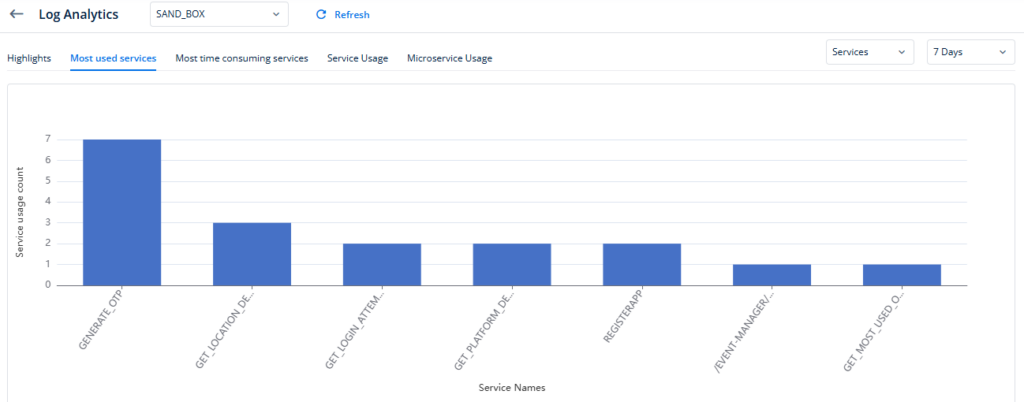
Task: Click the REGISTERAPP axis label
Action: (x=624, y=315)
